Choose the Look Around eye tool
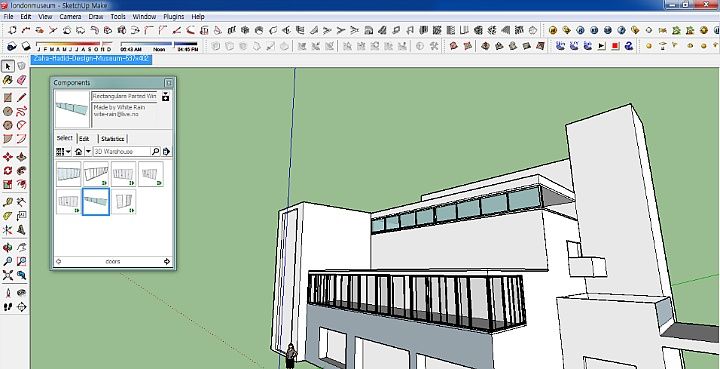Viewport: 720px width, 369px height. [22, 293]
